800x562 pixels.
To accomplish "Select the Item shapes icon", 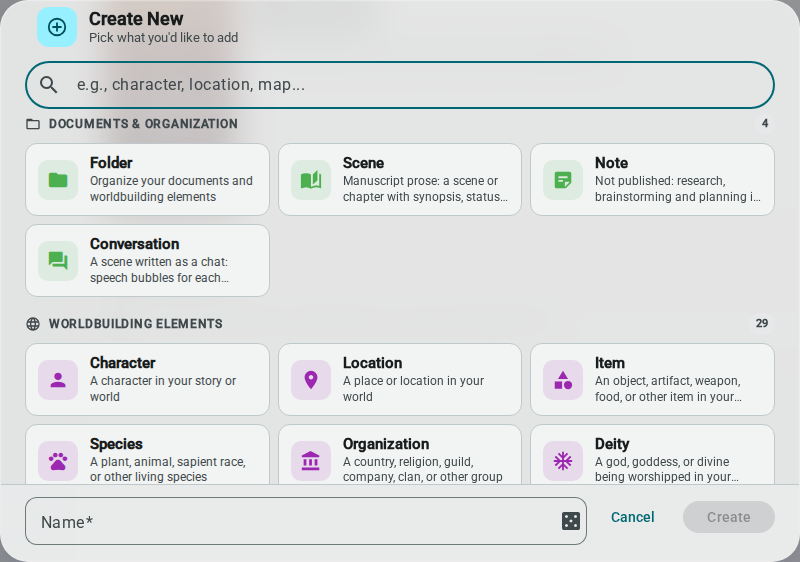I will [x=563, y=380].
